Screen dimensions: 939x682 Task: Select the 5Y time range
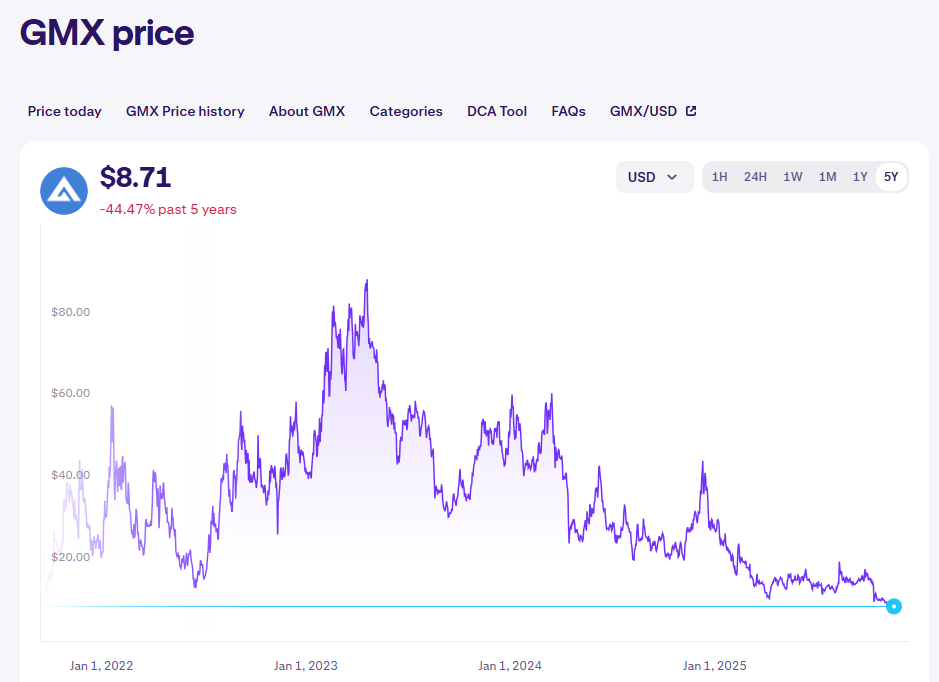(x=891, y=177)
